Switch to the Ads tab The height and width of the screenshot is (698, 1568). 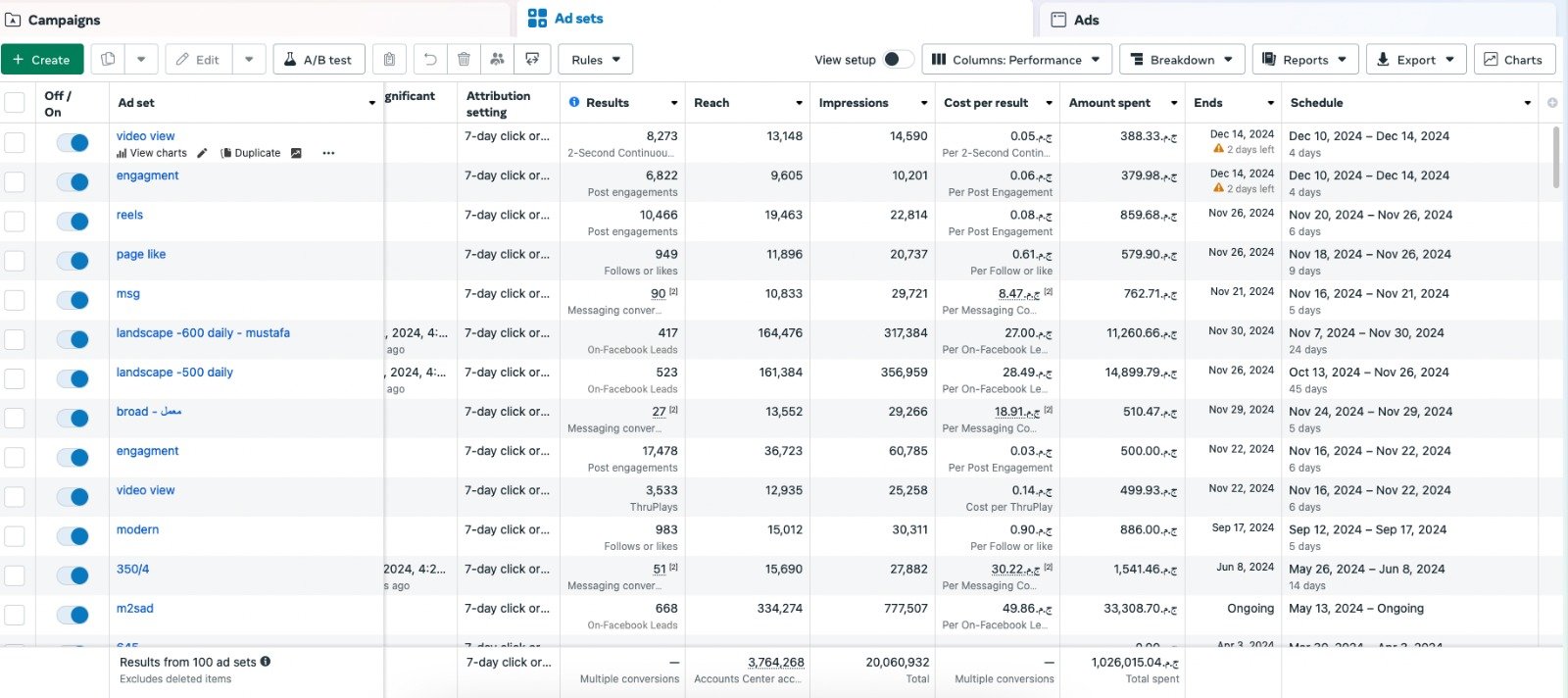pos(1086,20)
